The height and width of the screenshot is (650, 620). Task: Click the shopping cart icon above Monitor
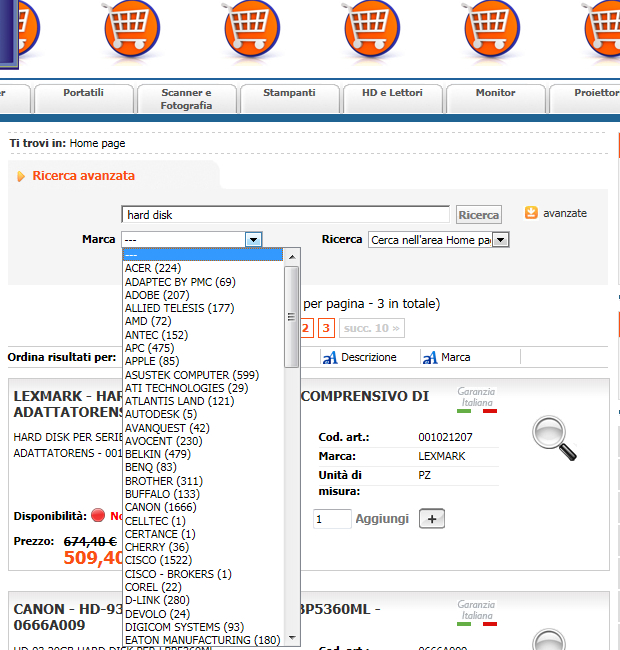click(x=492, y=28)
